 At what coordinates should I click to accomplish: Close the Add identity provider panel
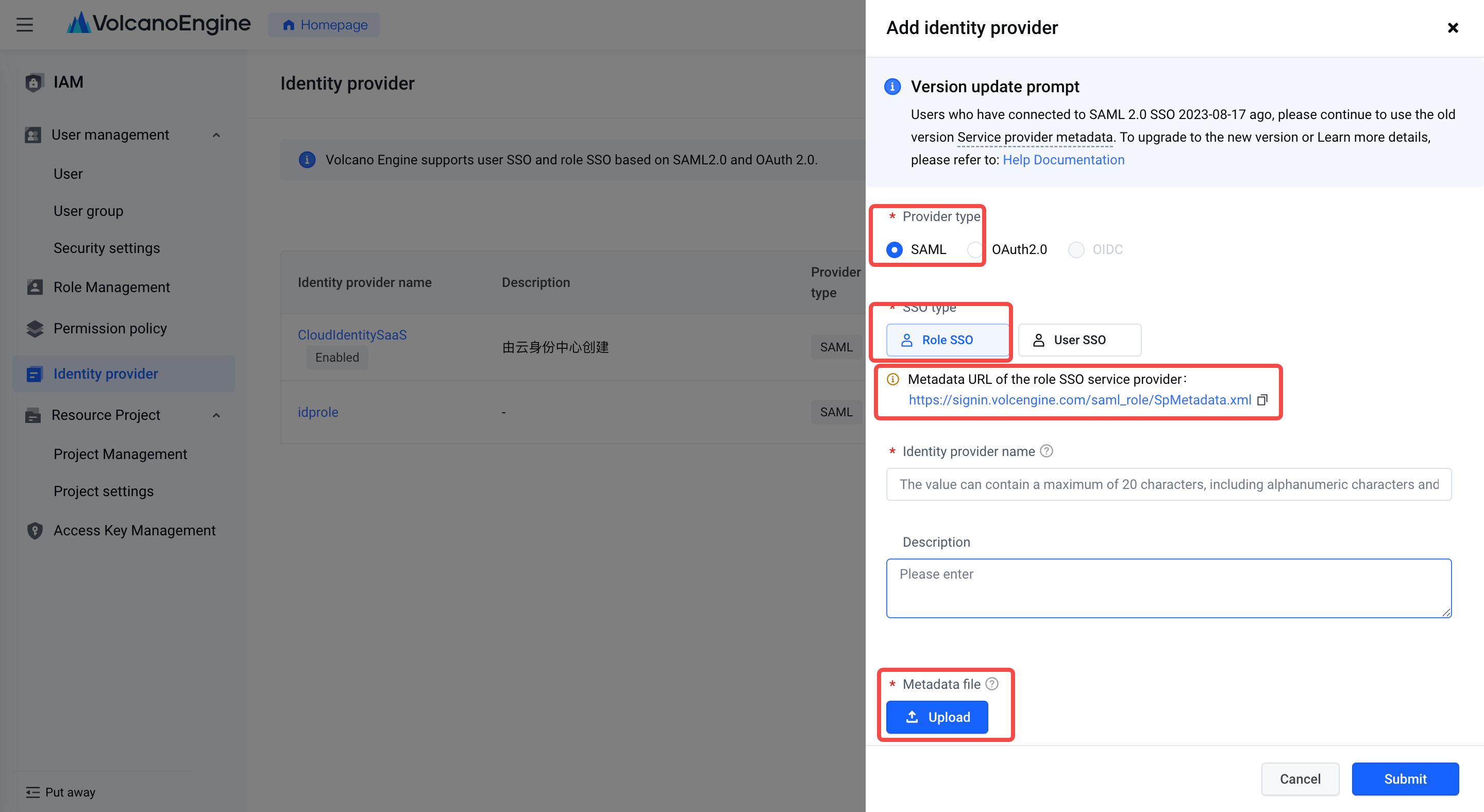tap(1453, 28)
